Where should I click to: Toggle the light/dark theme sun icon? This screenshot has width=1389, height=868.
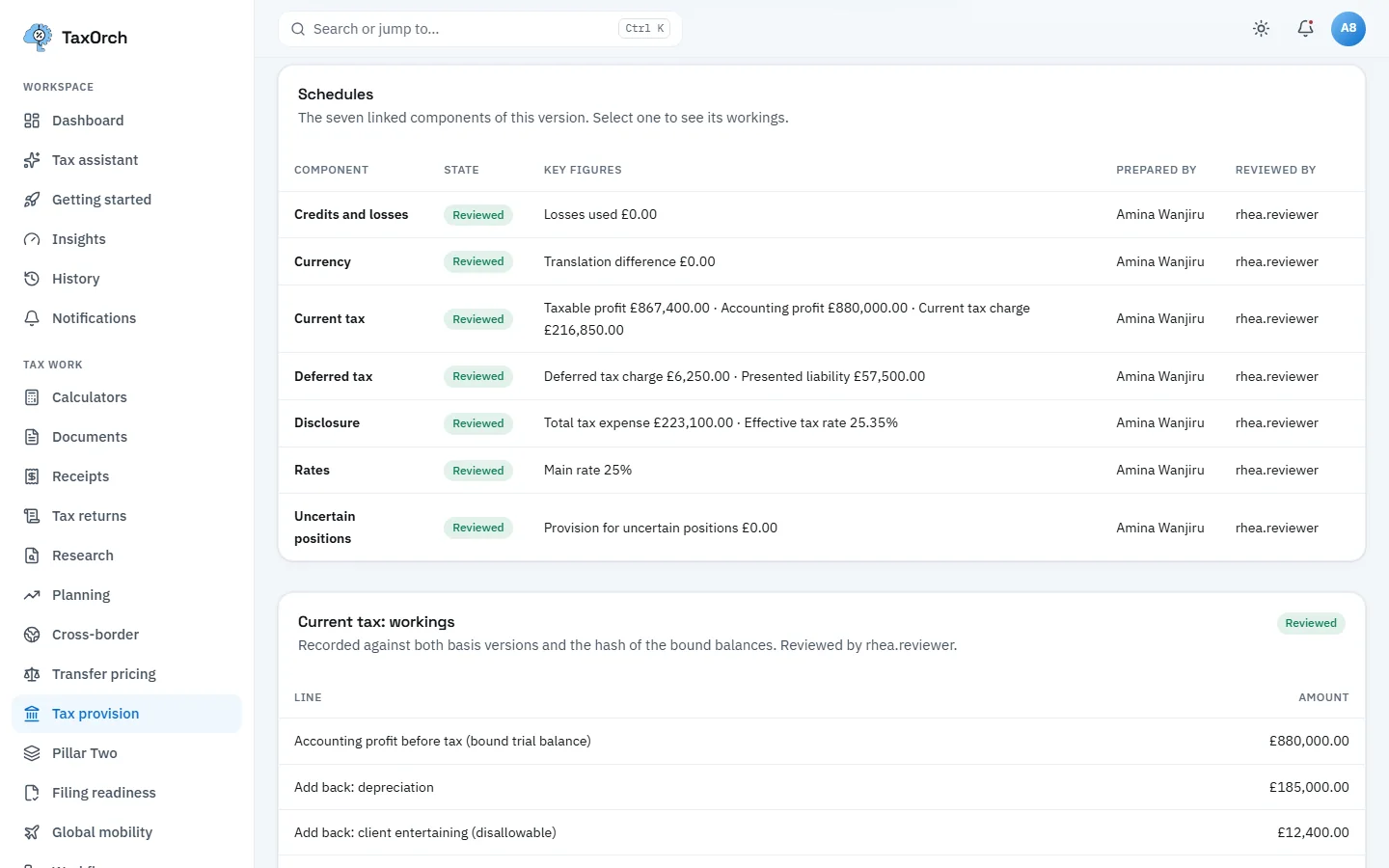(1261, 29)
